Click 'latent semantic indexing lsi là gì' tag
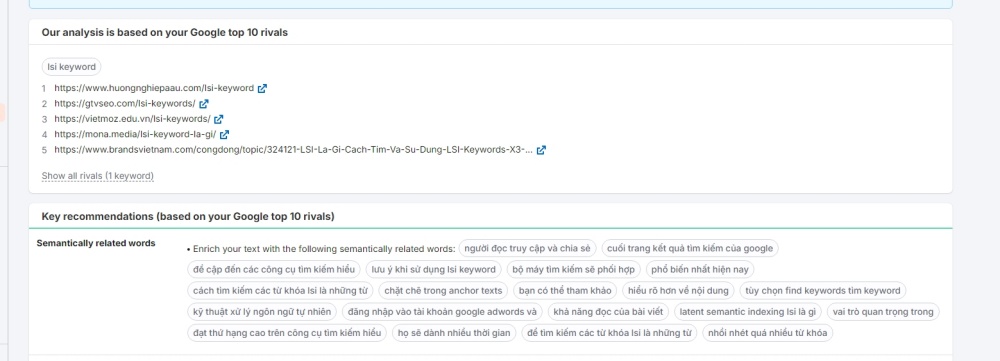Viewport: 1000px width, 361px height. (748, 312)
